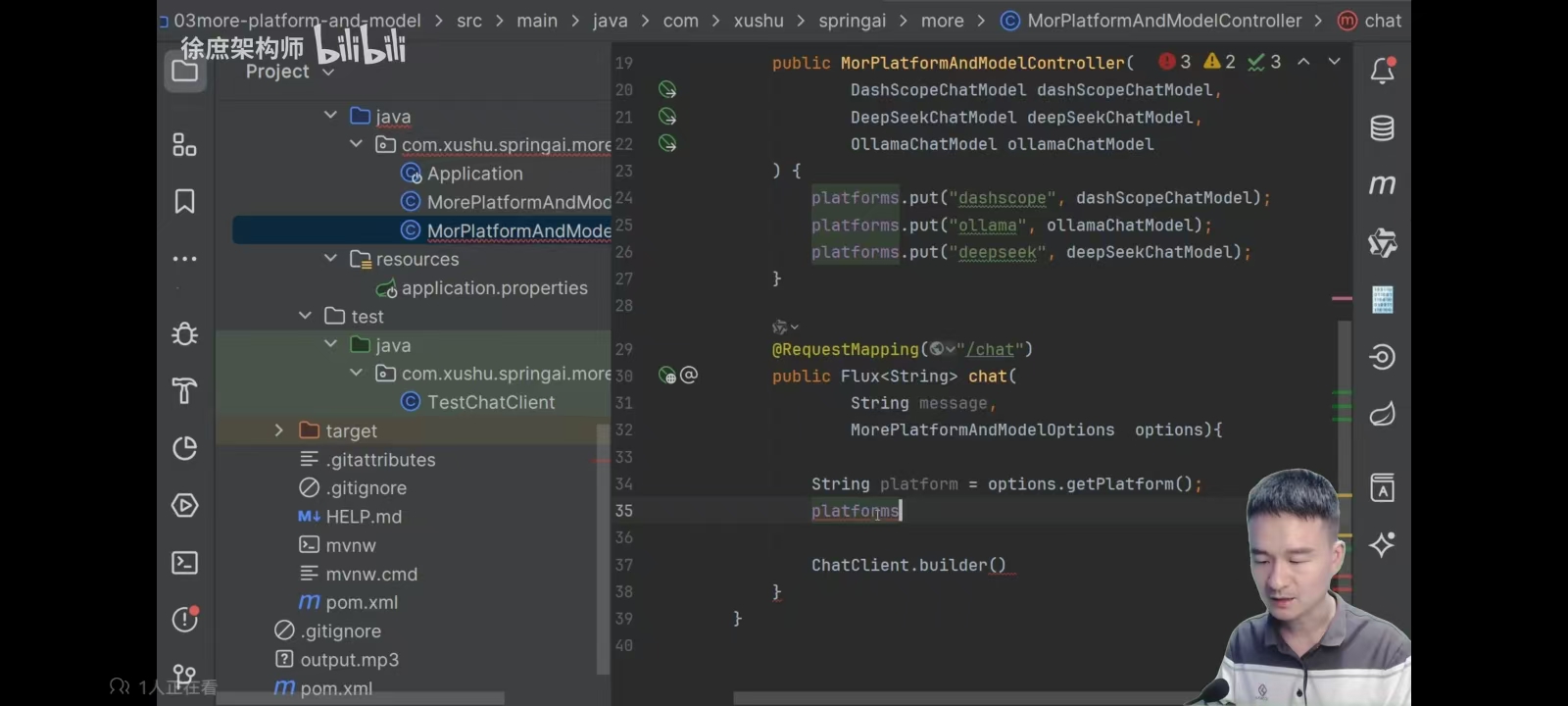Collapse the test folder
The image size is (1568, 706).
click(x=305, y=315)
